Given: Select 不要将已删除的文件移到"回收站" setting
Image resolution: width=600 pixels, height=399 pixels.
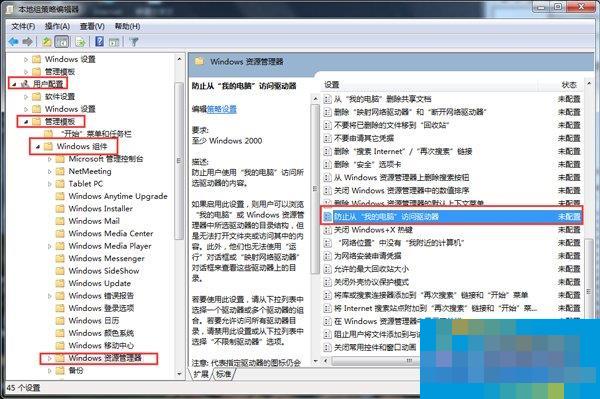Looking at the screenshot, I should pos(391,125).
